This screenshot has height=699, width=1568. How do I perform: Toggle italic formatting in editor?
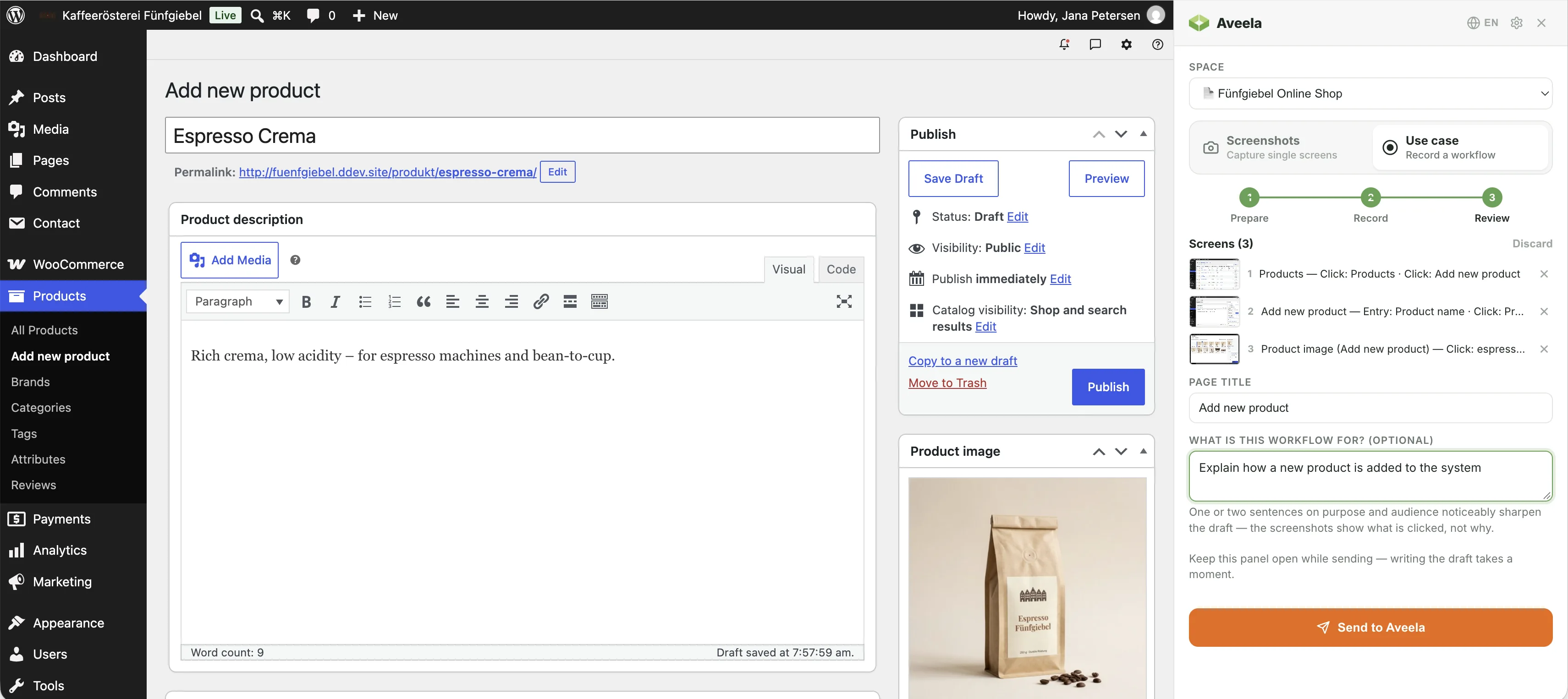[335, 302]
